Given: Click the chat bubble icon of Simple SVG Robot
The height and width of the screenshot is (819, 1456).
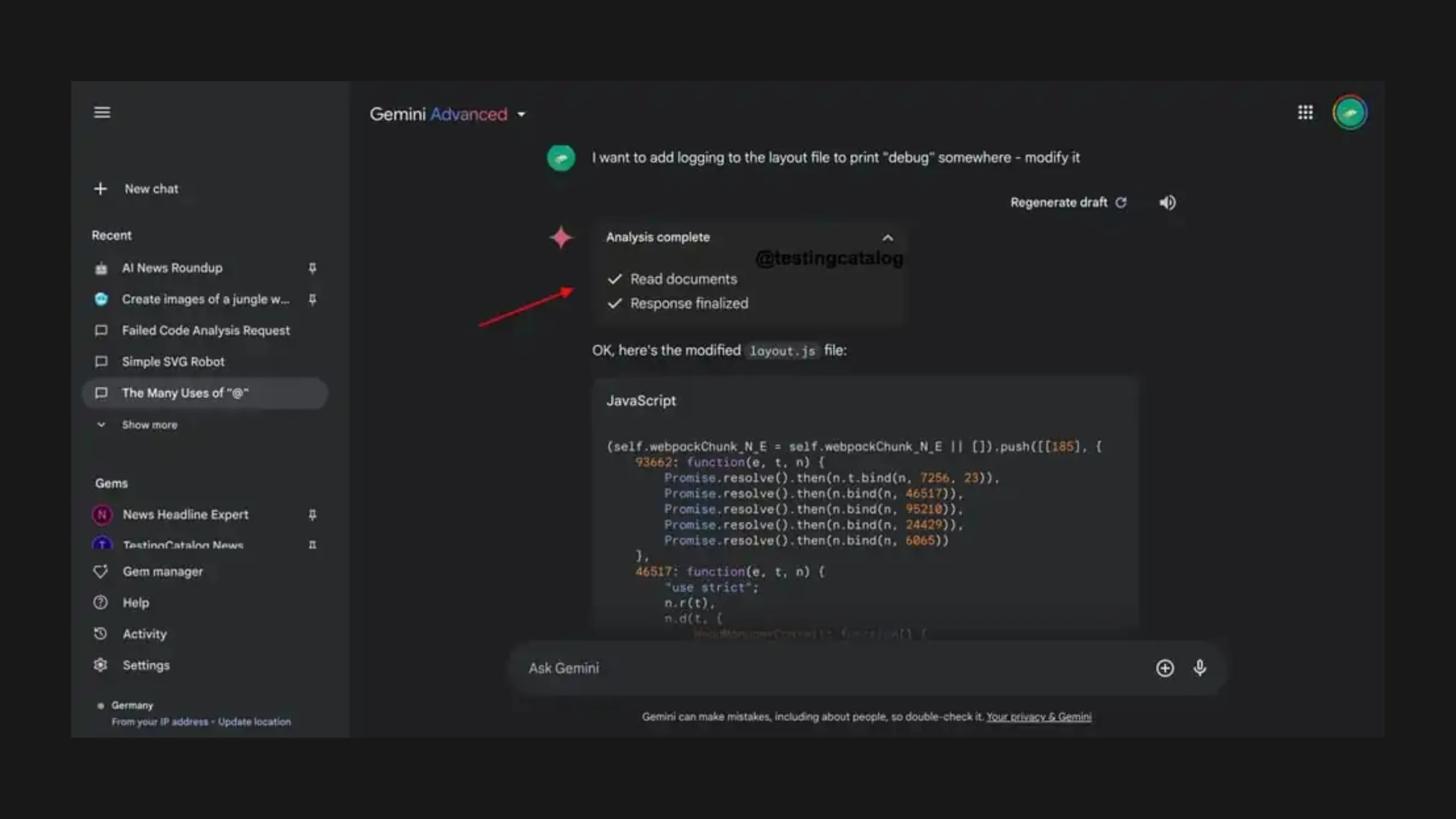Looking at the screenshot, I should (101, 362).
